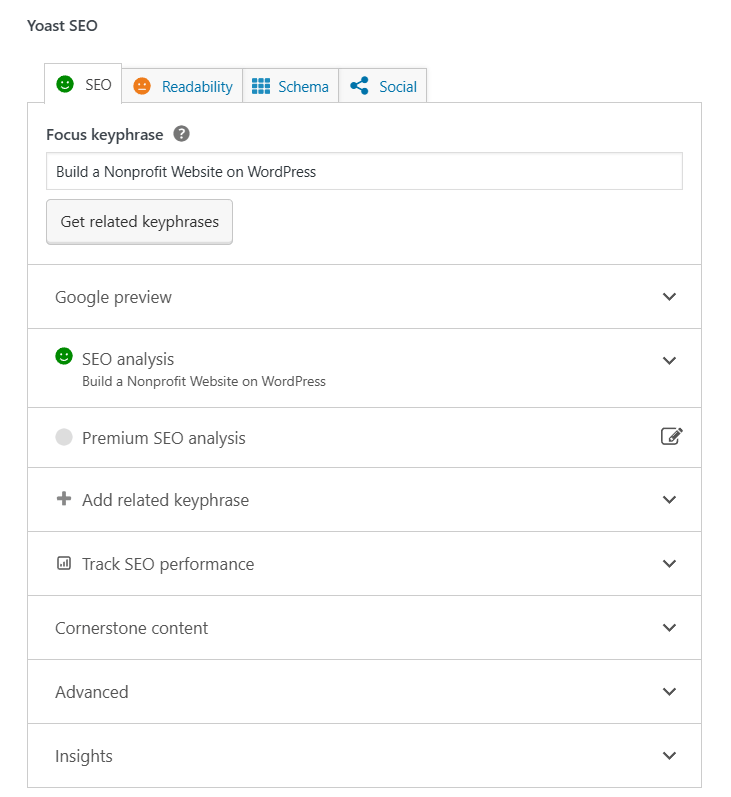Click the share icon on Social tab

click(x=359, y=86)
